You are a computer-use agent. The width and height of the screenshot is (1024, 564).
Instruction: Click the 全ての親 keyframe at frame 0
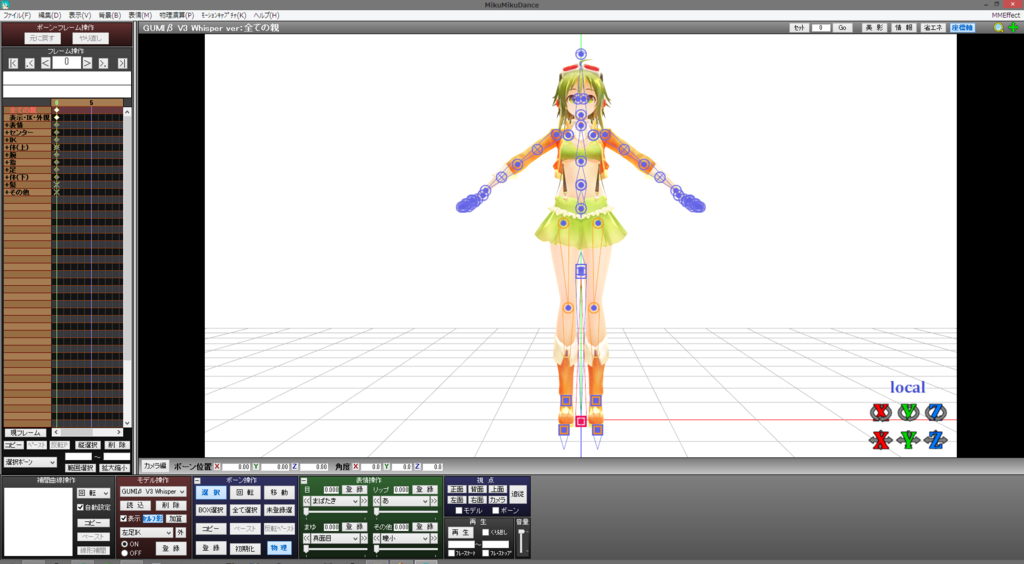click(57, 110)
